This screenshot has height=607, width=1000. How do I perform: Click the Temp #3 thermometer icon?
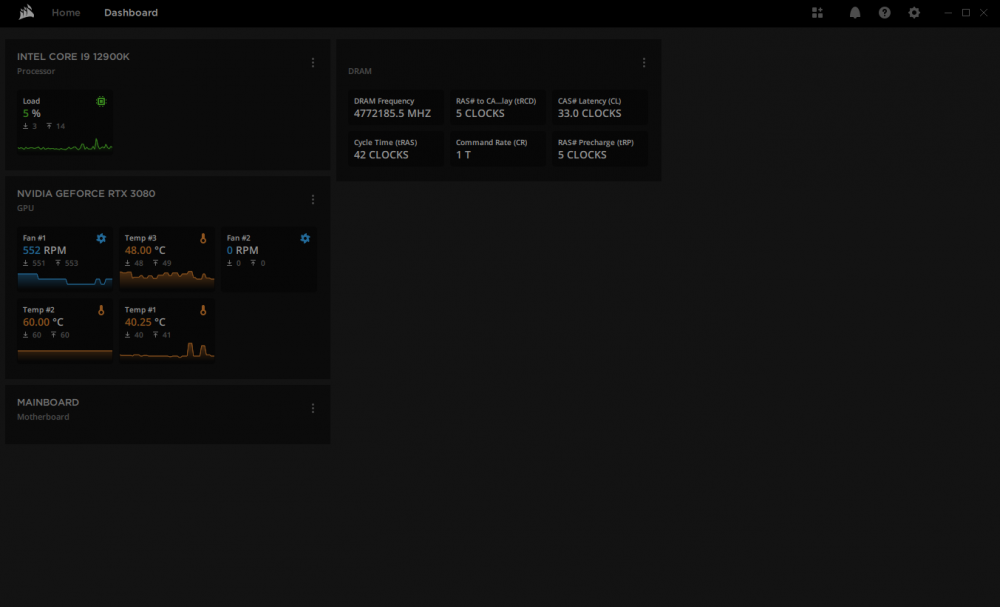(203, 238)
